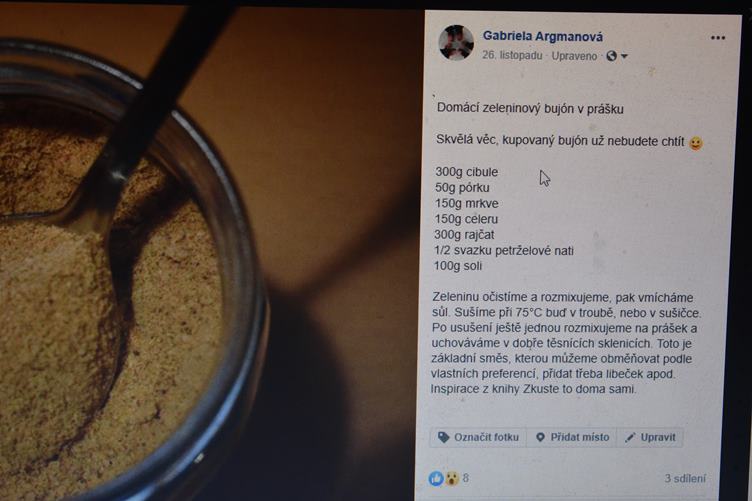Expand the privacy audience dropdown arrow
The height and width of the screenshot is (501, 752).
click(624, 57)
